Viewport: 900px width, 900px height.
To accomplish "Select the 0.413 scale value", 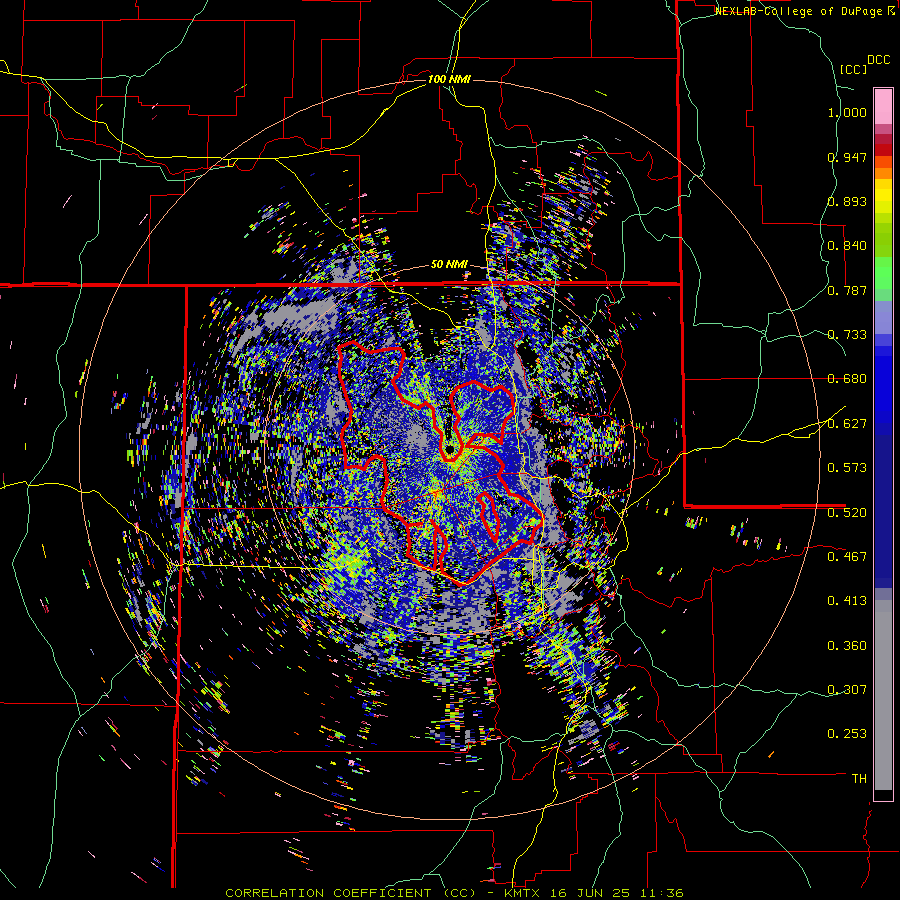I will [x=847, y=601].
